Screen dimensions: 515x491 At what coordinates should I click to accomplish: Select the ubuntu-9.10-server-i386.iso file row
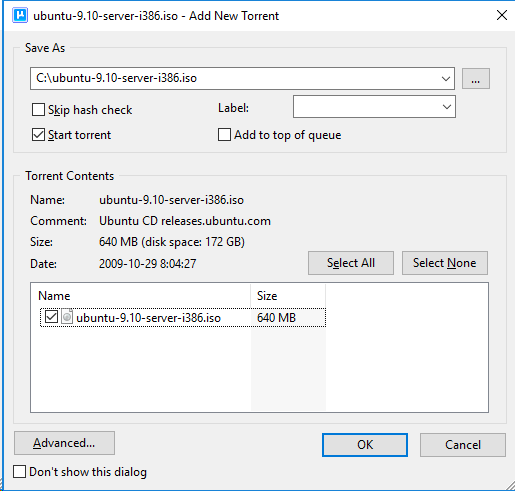tap(183, 317)
